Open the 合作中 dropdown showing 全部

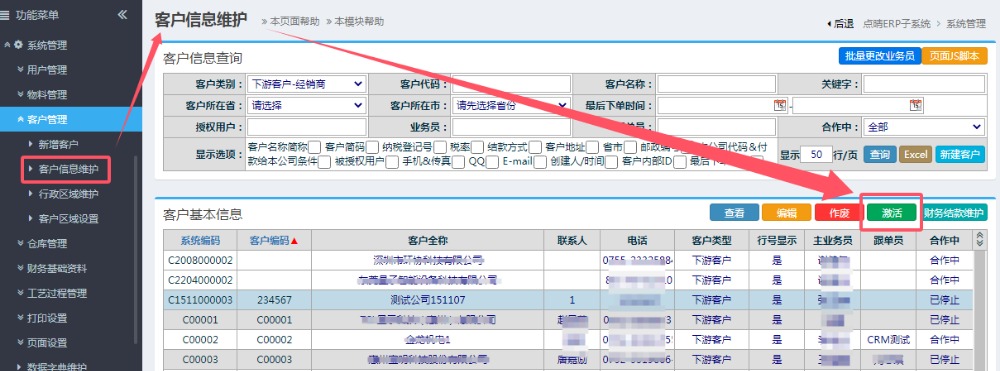(x=923, y=127)
